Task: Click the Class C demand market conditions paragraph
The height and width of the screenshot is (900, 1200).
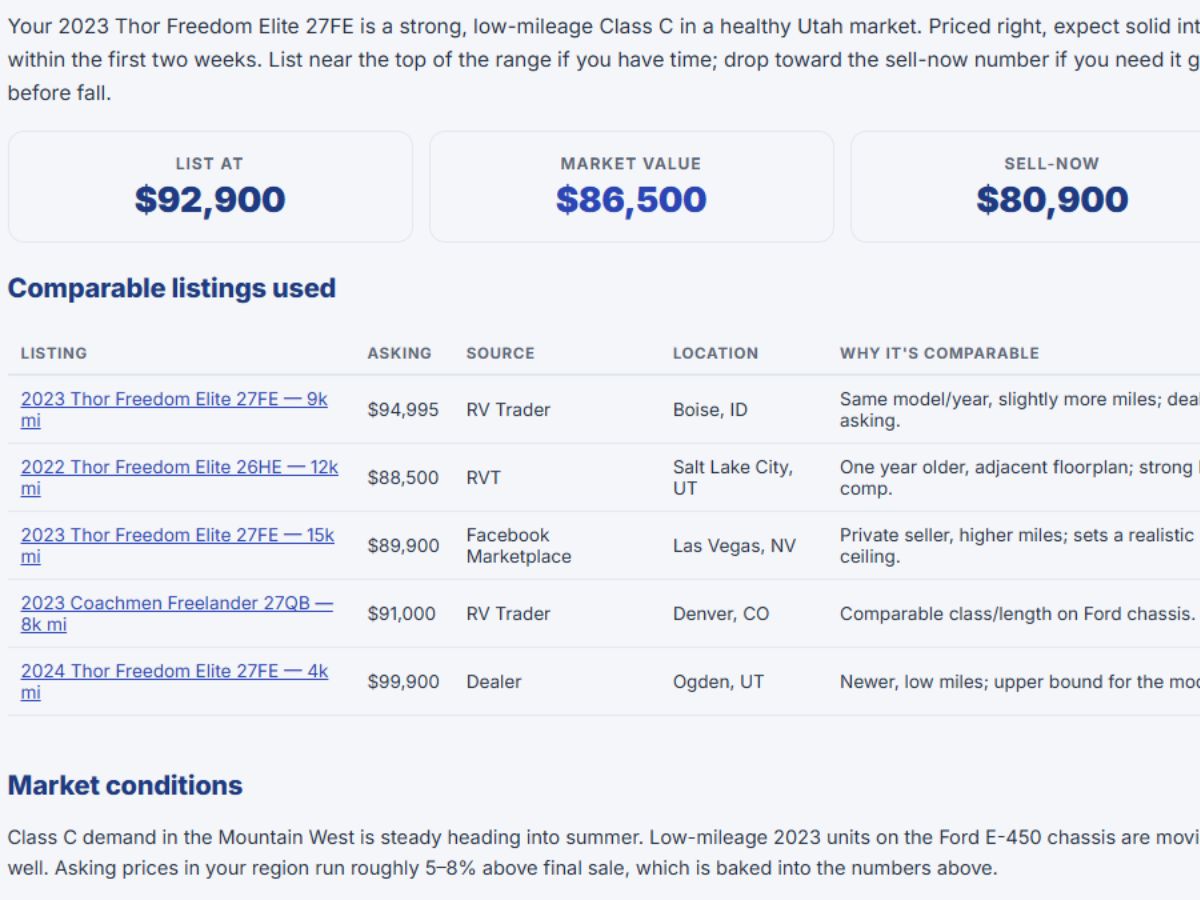Action: tap(604, 852)
